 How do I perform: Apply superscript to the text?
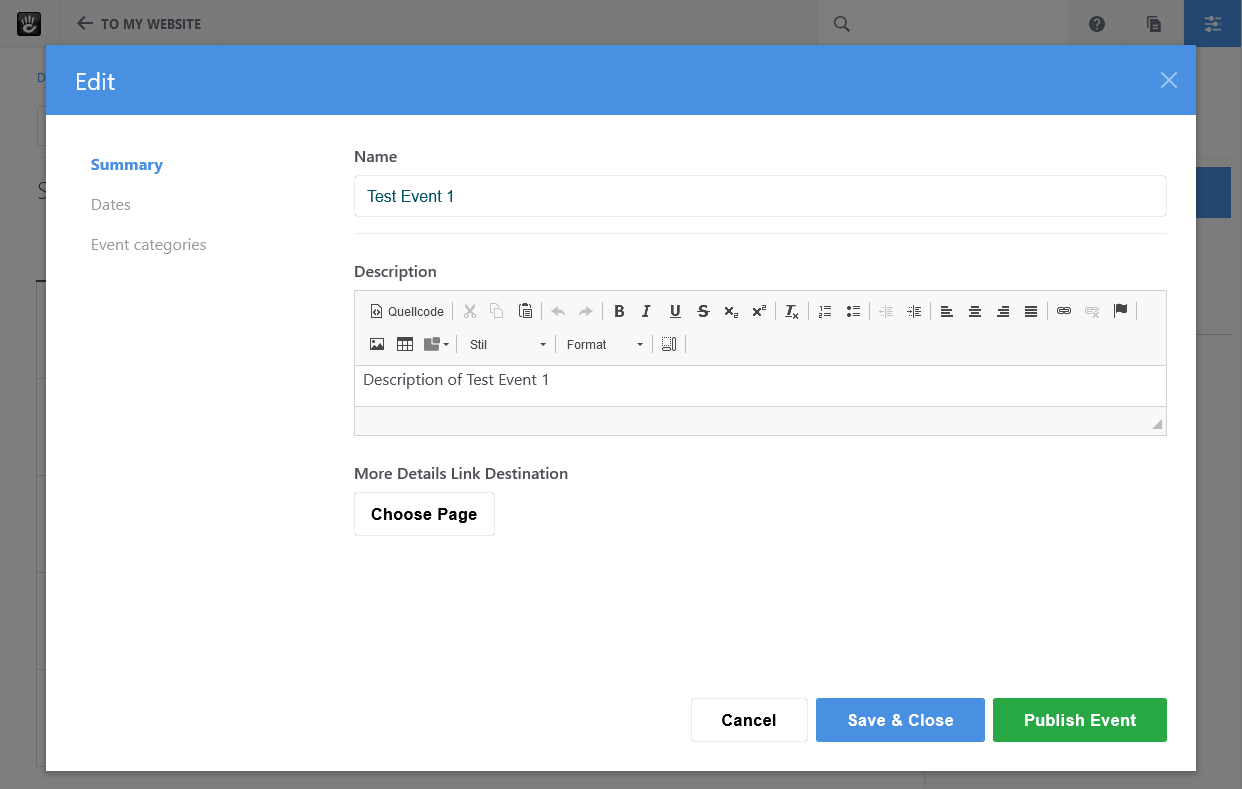click(759, 311)
